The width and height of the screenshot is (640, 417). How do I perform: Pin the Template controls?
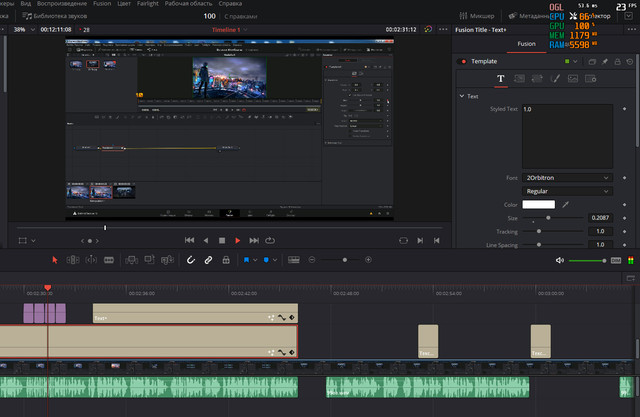click(604, 62)
